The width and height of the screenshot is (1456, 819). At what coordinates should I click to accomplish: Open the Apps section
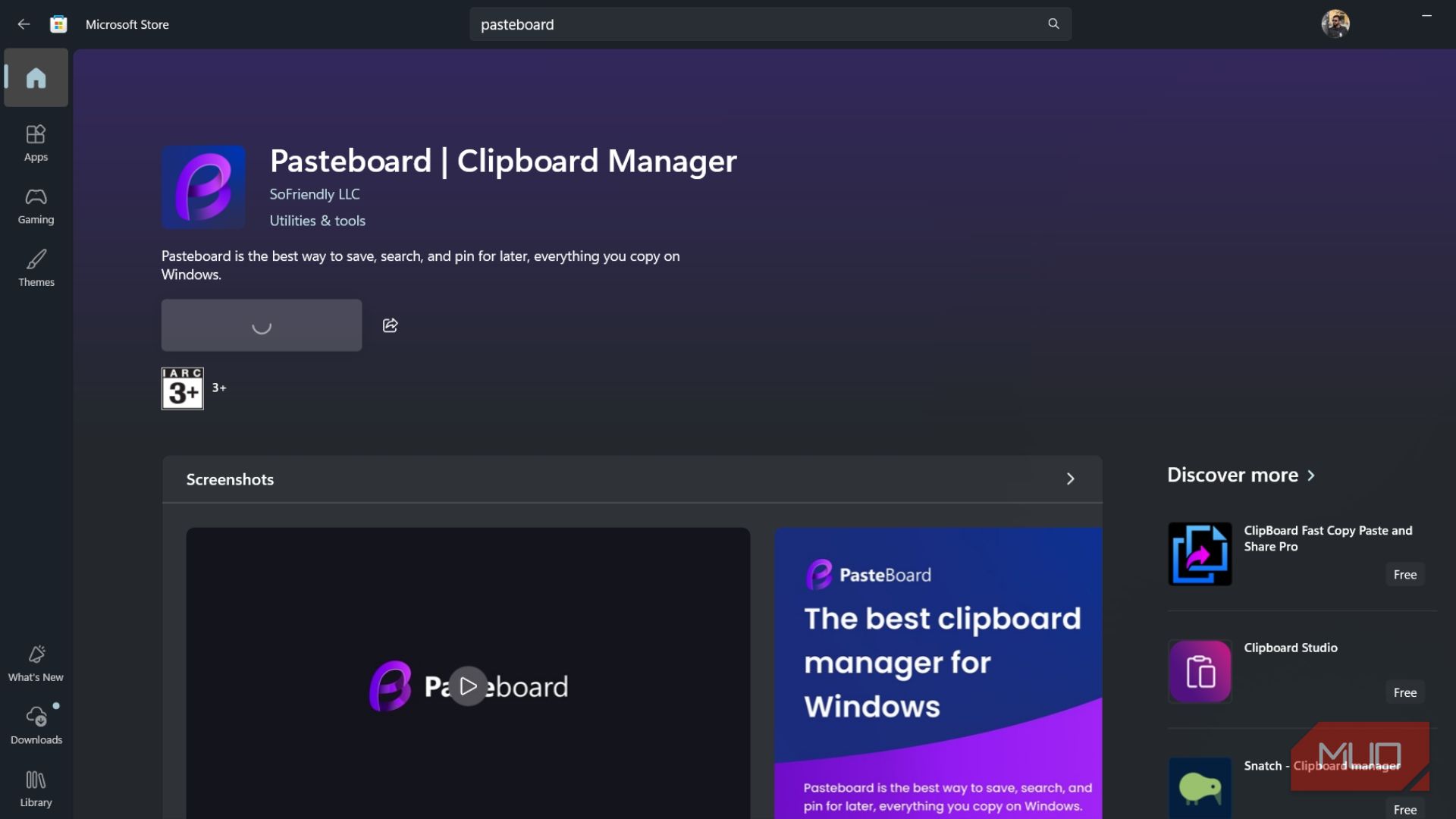click(x=36, y=143)
